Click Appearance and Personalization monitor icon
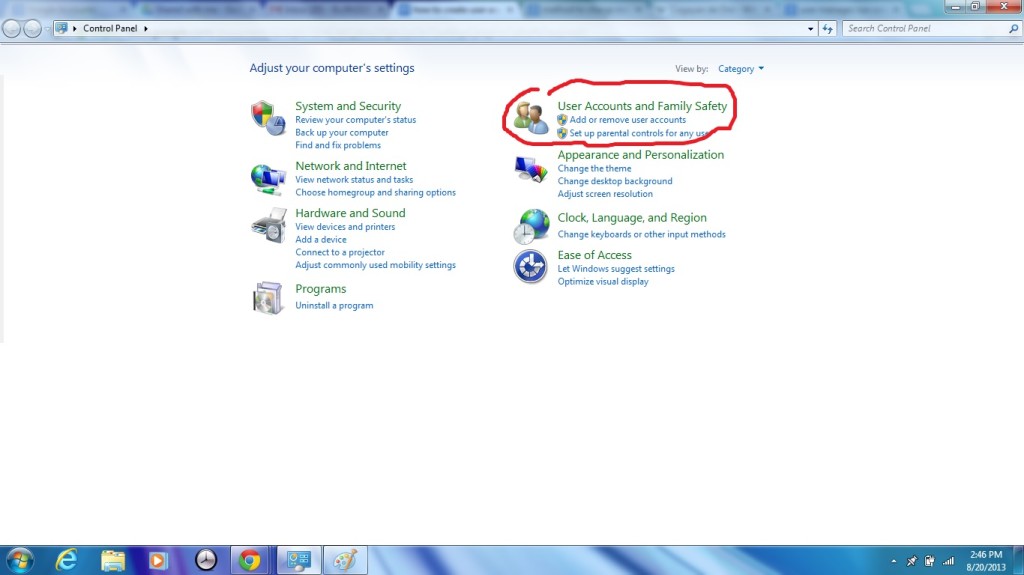The image size is (1024, 575). pyautogui.click(x=530, y=170)
